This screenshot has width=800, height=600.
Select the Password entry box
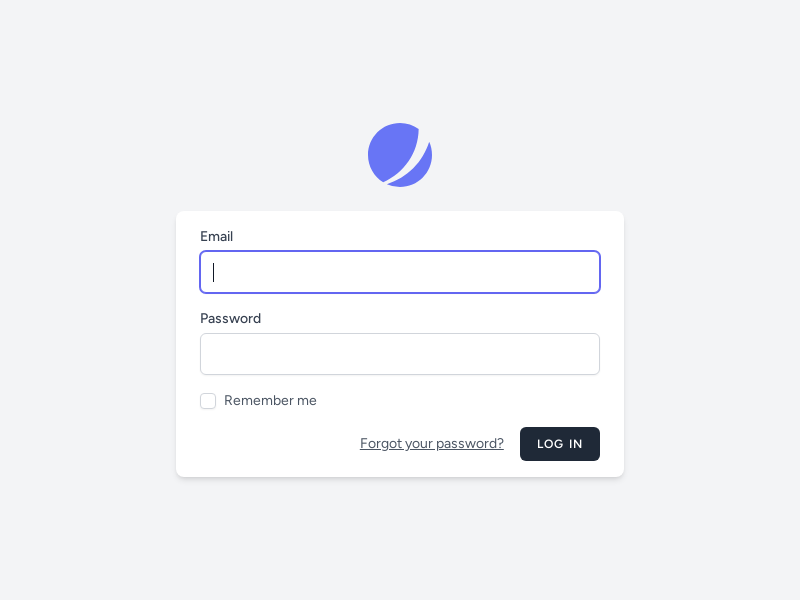click(x=400, y=354)
